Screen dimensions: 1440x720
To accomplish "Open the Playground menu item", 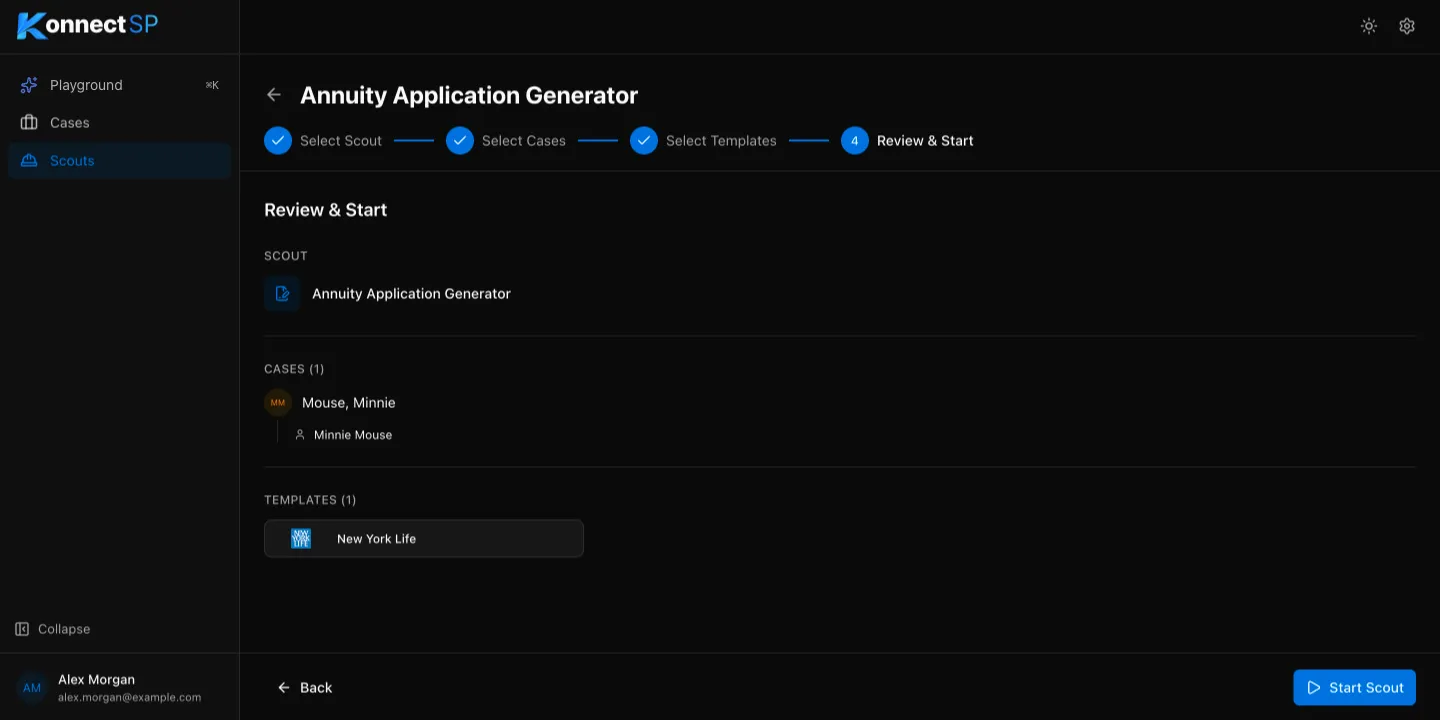I will pos(120,85).
